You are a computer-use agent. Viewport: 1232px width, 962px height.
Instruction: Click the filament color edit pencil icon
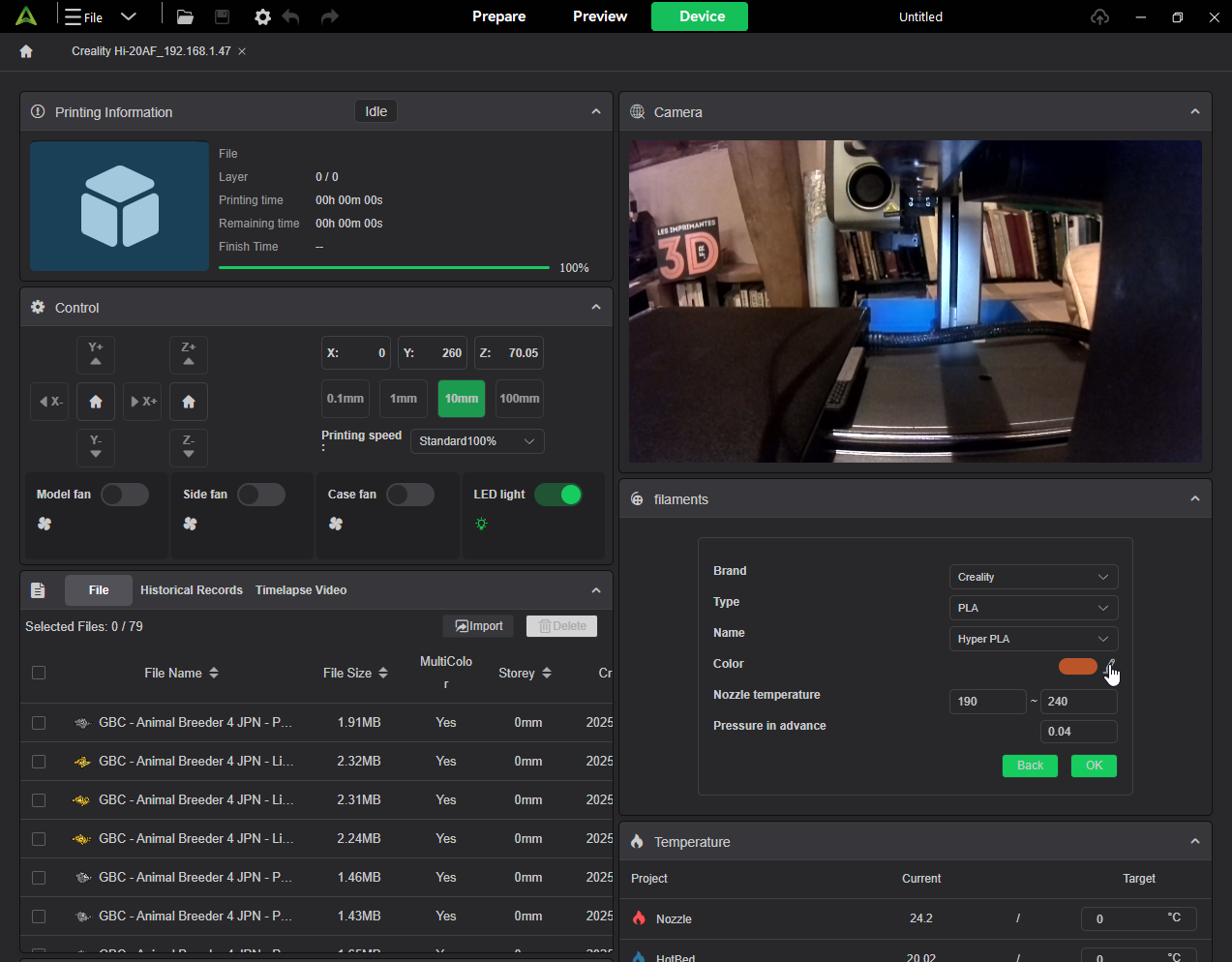(x=1109, y=666)
